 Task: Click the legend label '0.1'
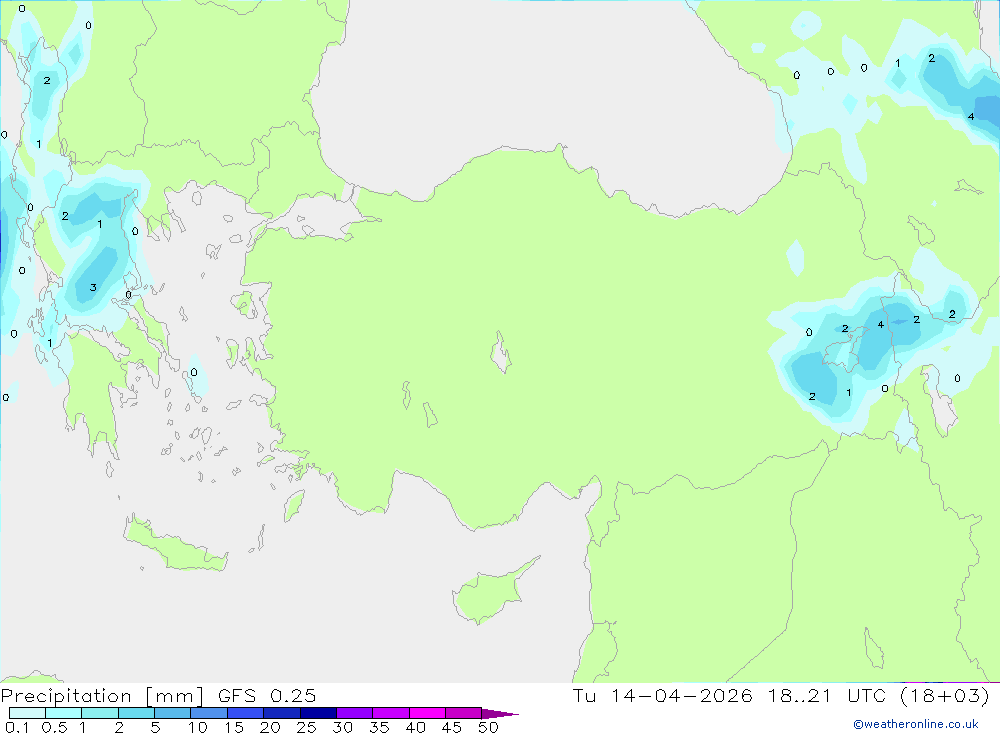(x=17, y=727)
